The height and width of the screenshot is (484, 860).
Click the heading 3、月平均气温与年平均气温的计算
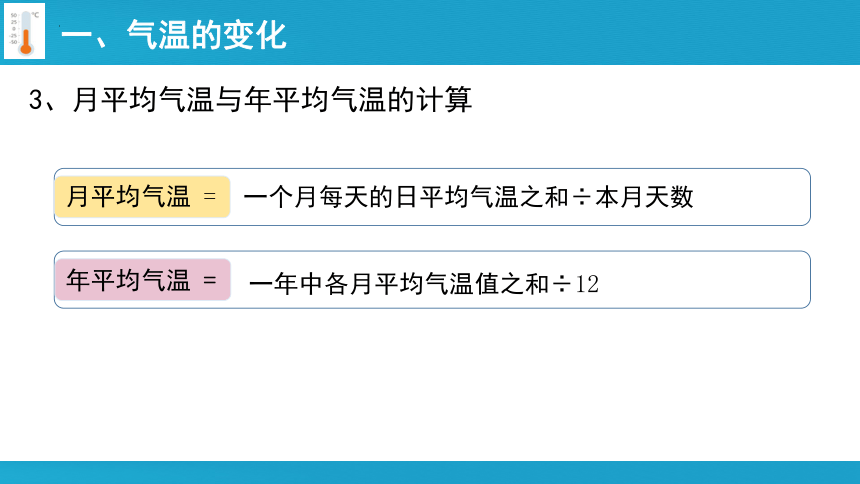tap(250, 100)
